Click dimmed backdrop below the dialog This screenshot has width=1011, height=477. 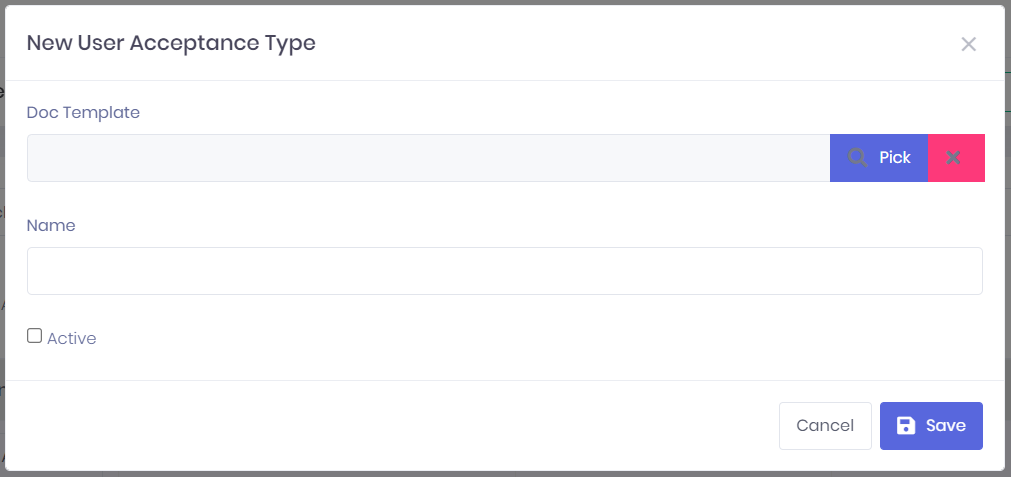500,474
